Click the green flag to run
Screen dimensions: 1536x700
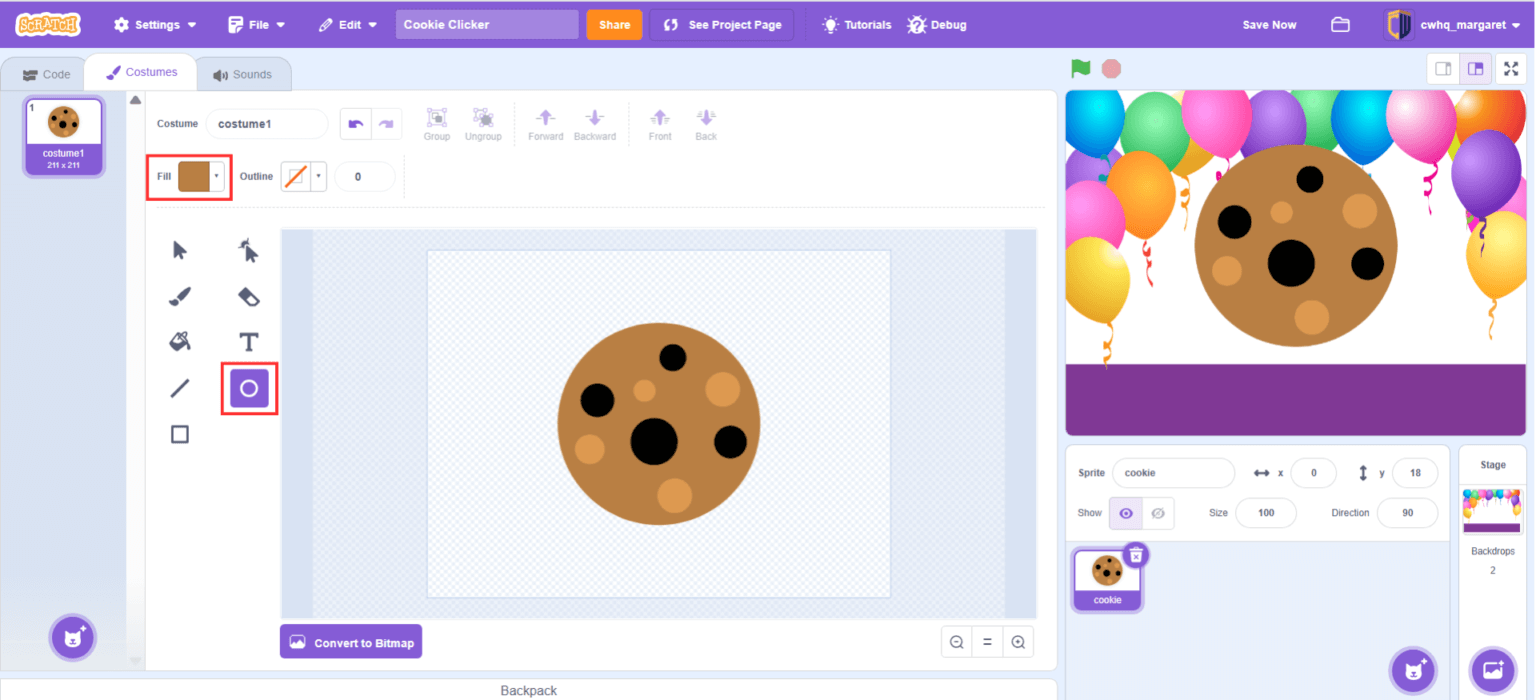(x=1080, y=69)
